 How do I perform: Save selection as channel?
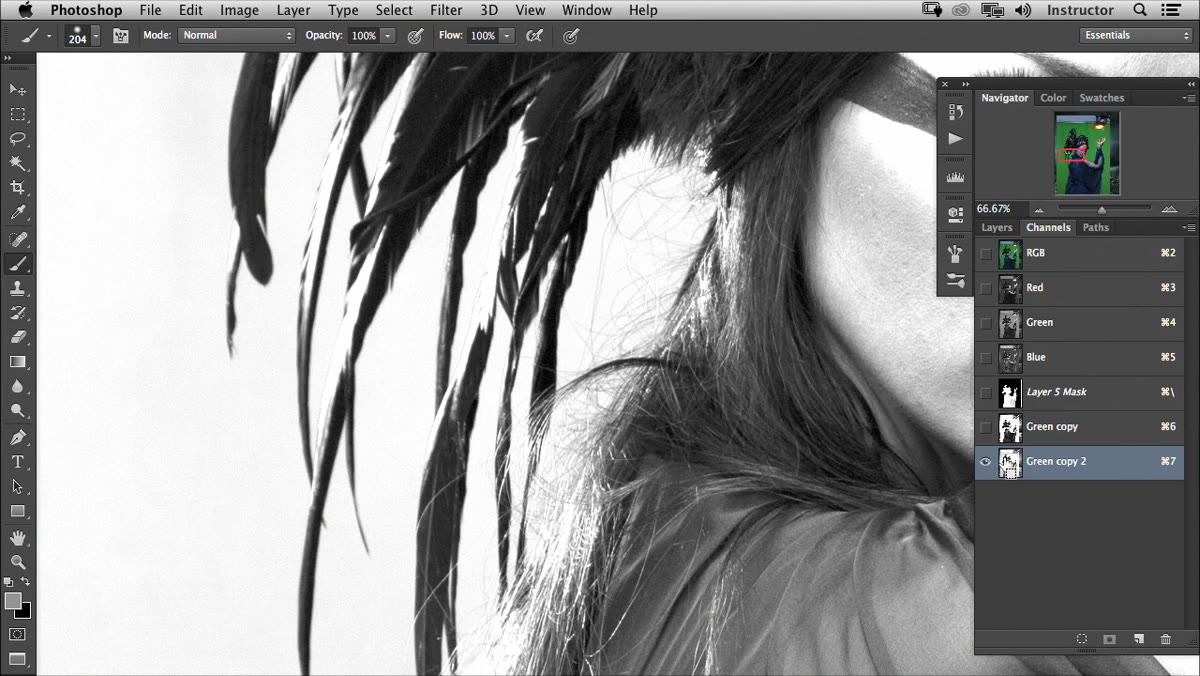pos(1110,639)
